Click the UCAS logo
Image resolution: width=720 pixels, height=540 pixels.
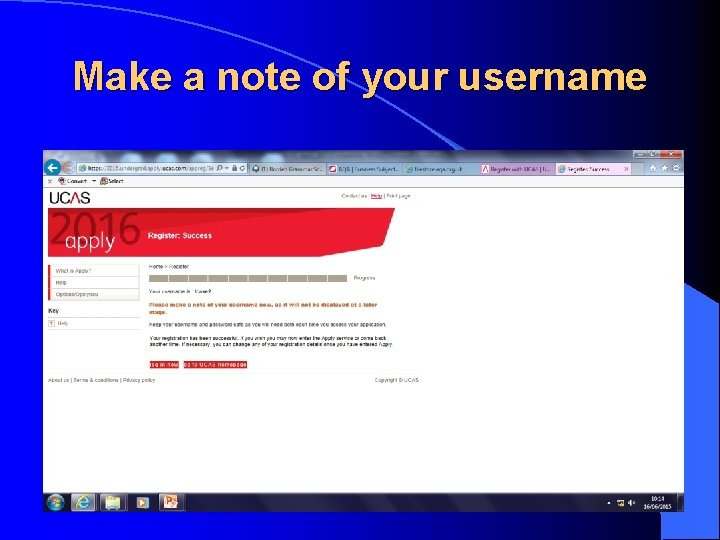(x=70, y=198)
